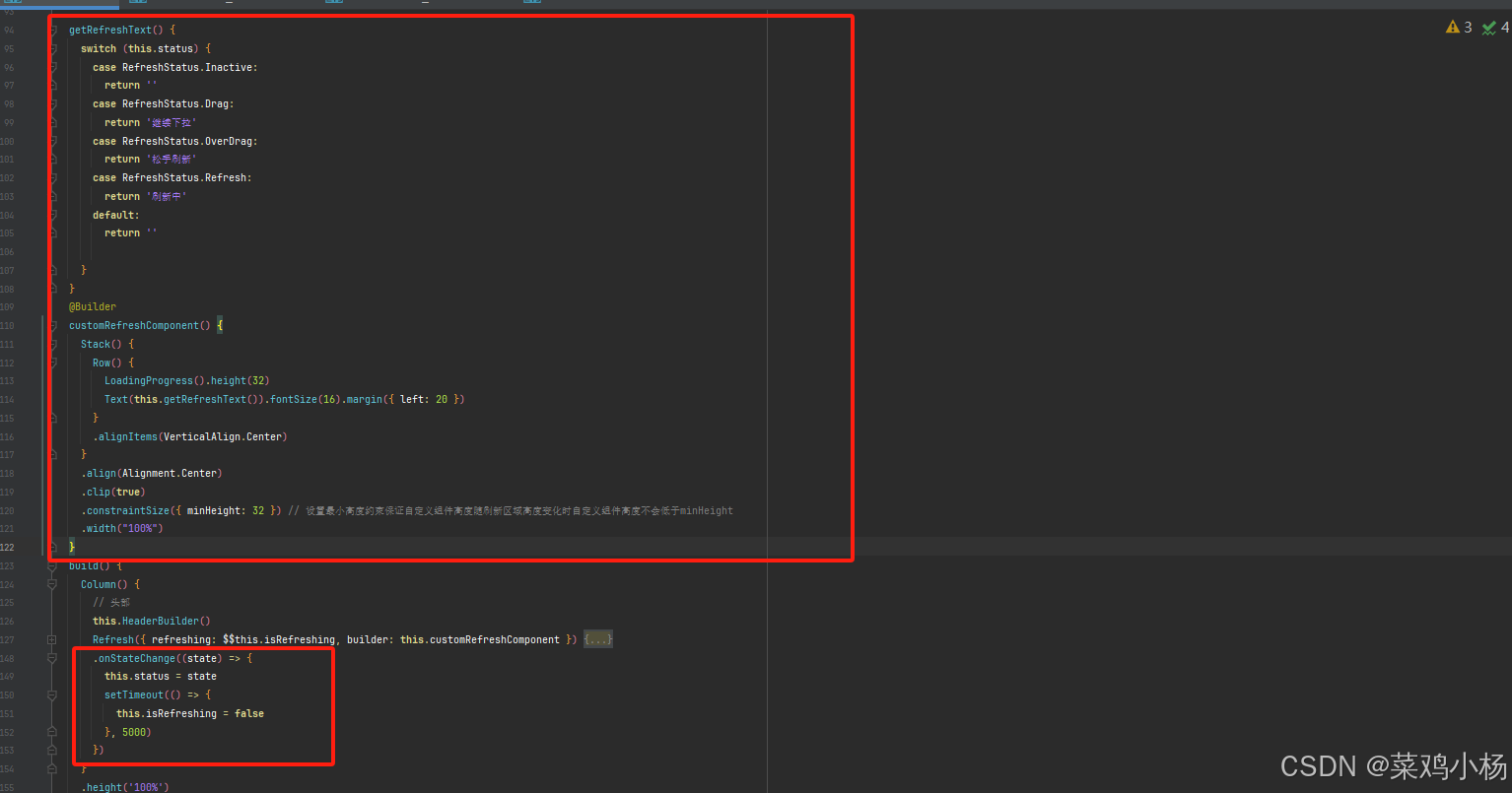Click the '松手刷新' return string

[172, 159]
